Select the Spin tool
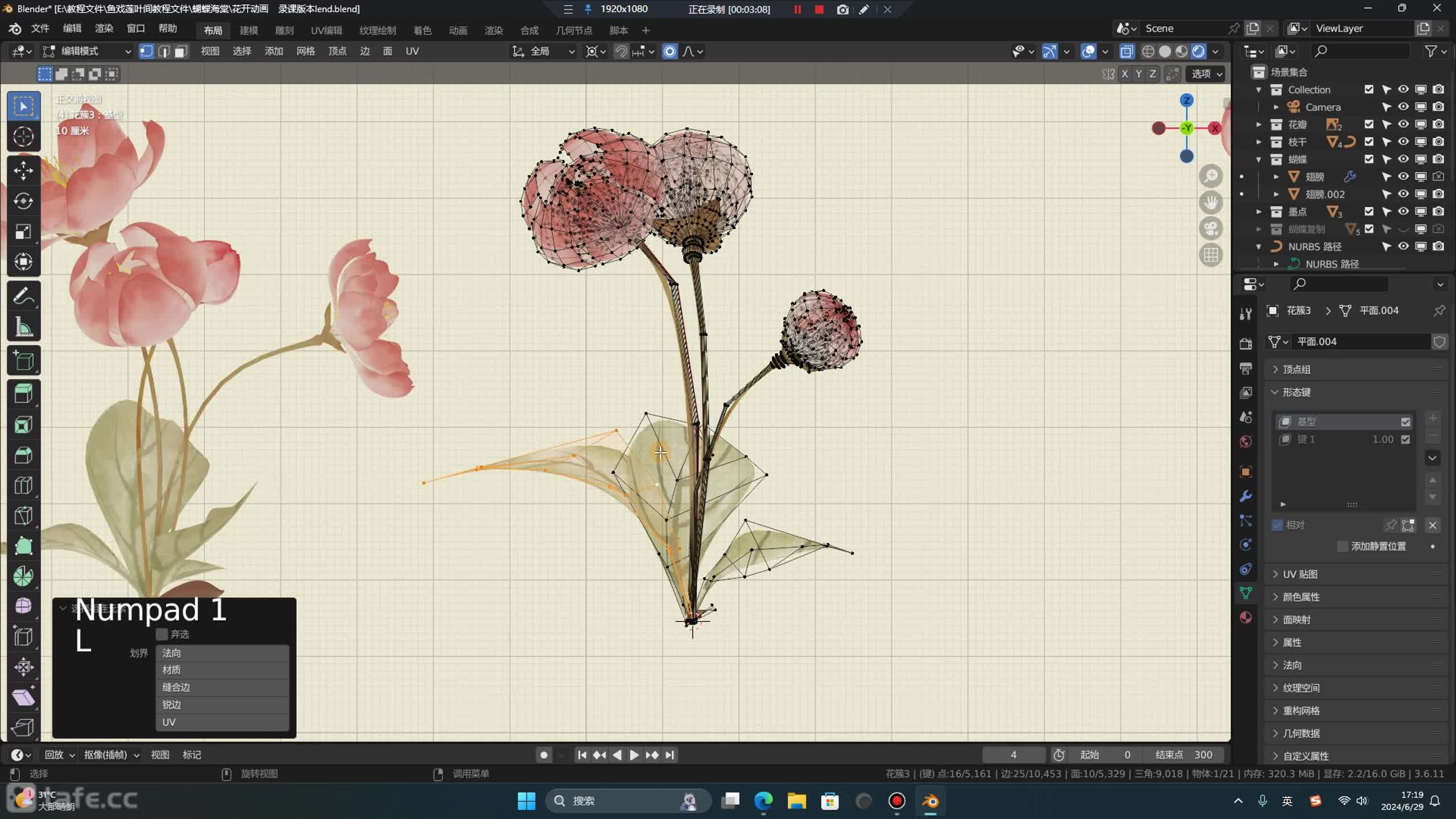 click(23, 576)
